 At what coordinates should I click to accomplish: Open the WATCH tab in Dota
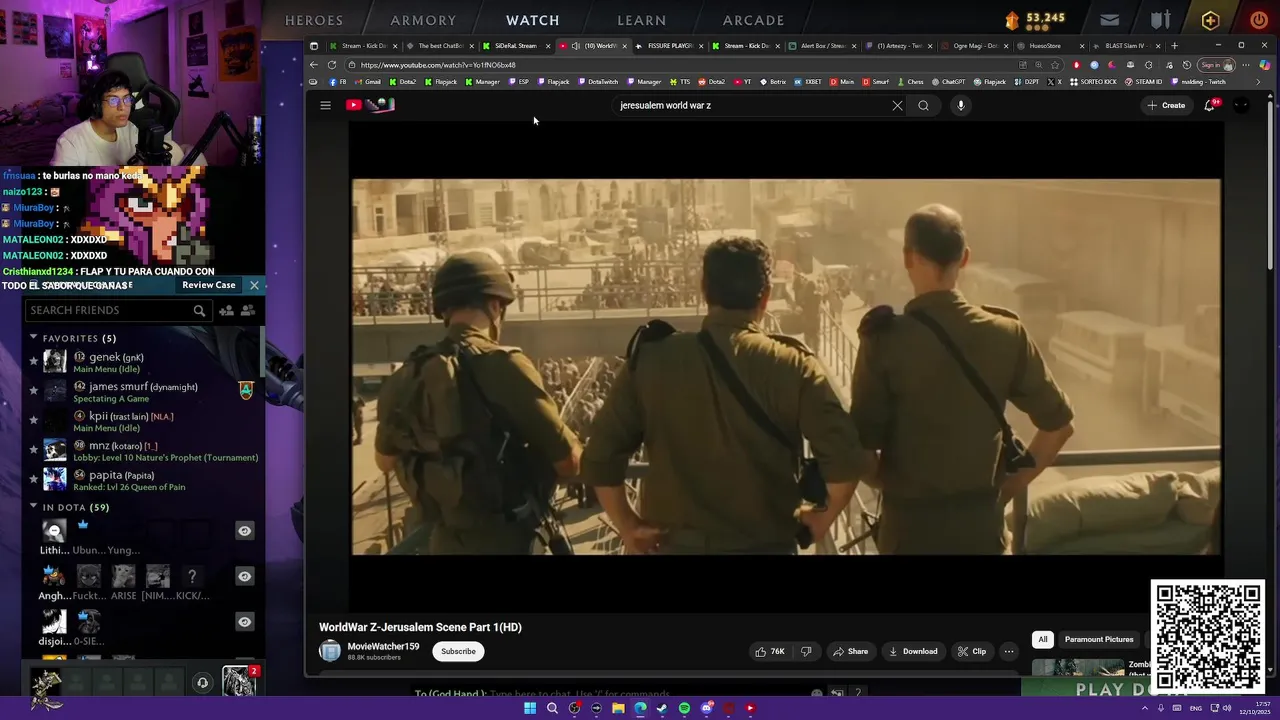point(532,20)
